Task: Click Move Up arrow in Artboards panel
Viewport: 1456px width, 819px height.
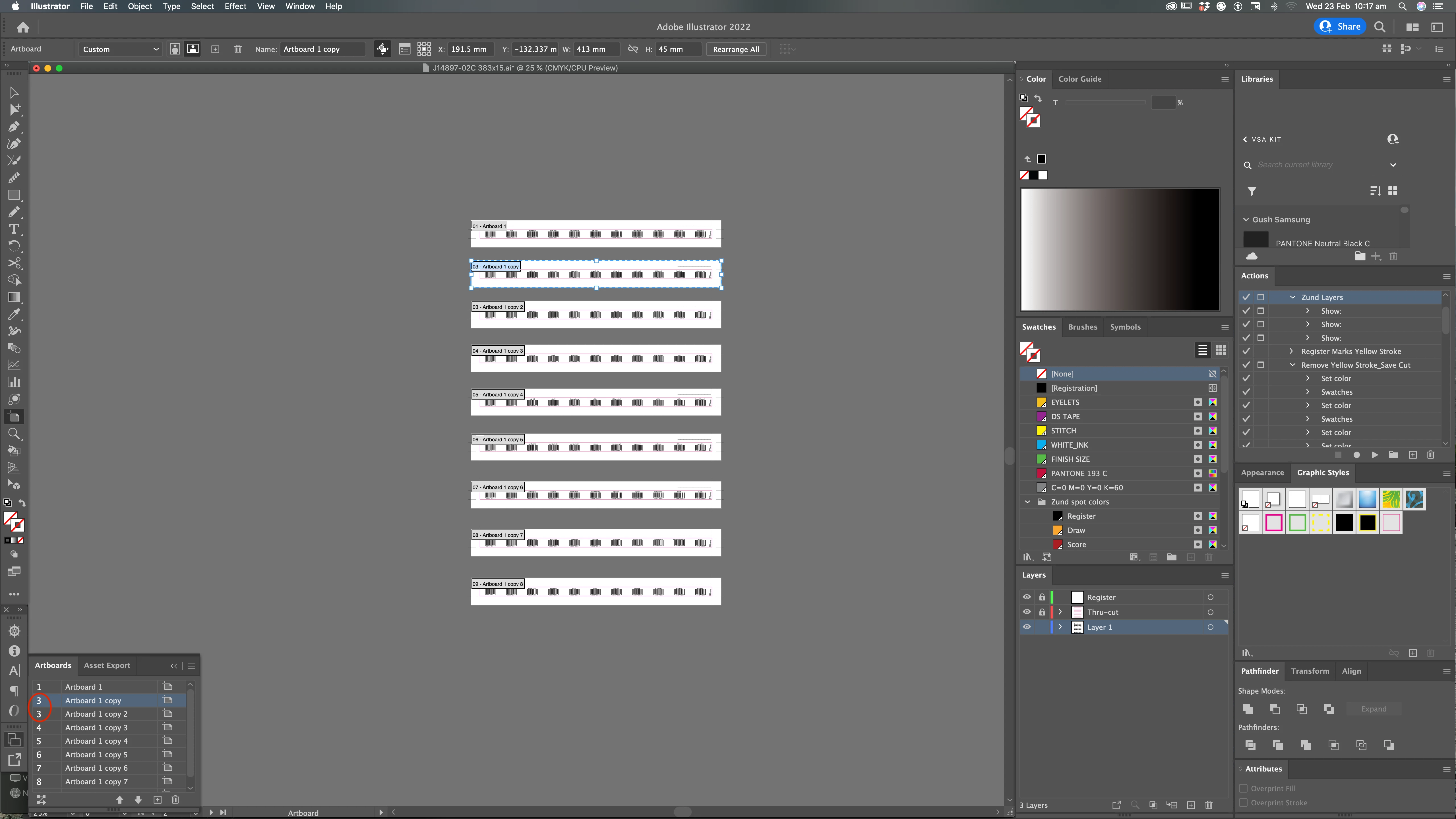Action: click(119, 799)
